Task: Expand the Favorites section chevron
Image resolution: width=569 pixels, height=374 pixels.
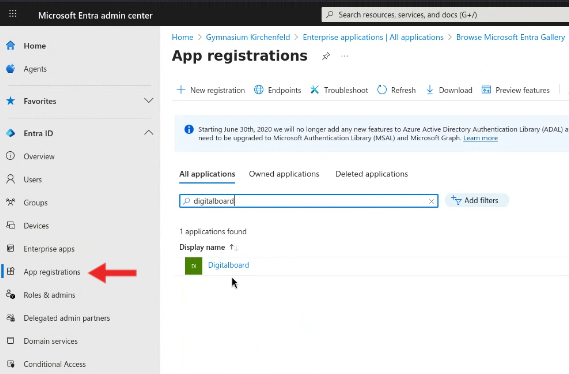Action: pos(148,100)
